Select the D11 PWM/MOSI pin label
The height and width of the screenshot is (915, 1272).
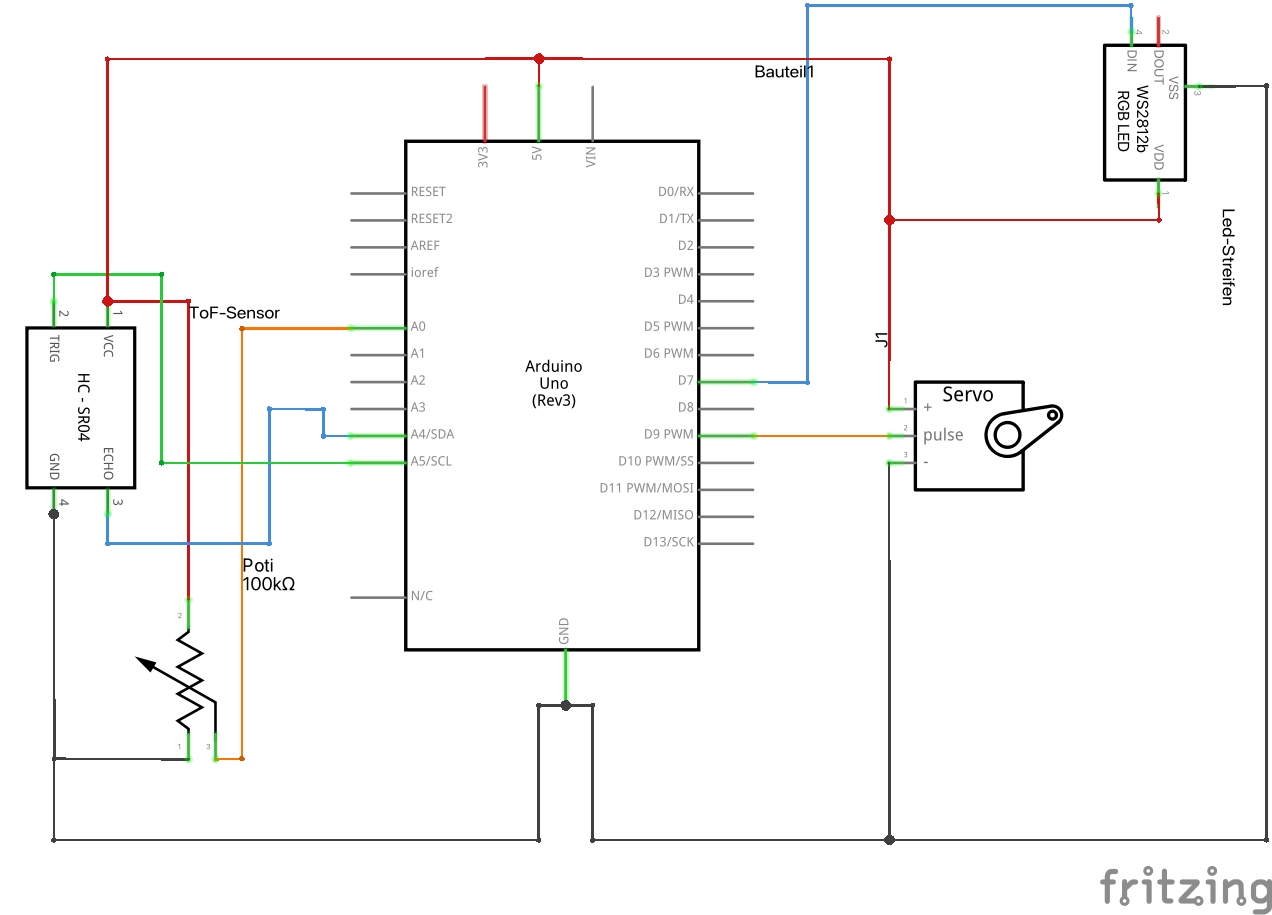[647, 488]
